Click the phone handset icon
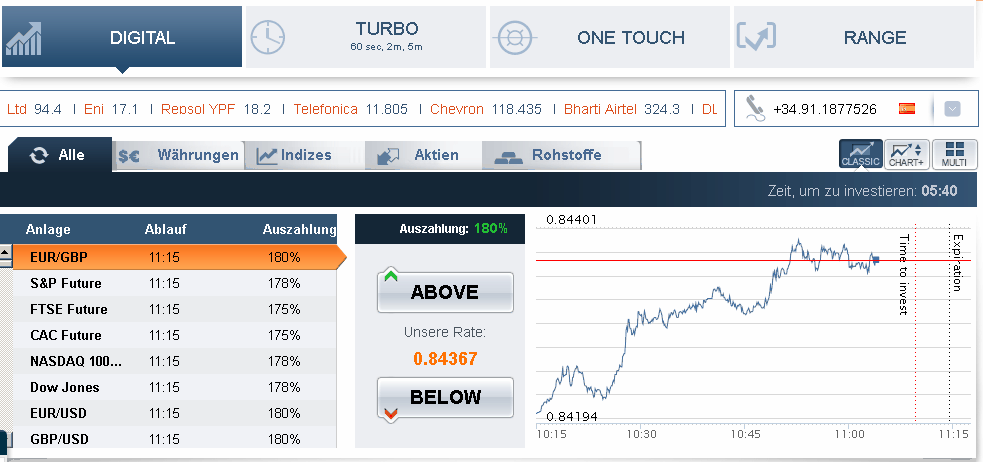 pos(755,108)
